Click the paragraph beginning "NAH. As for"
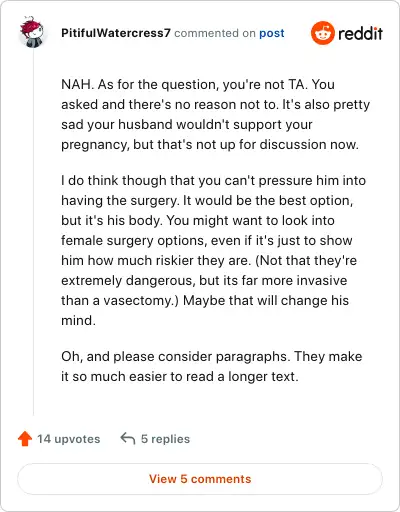Image resolution: width=400 pixels, height=512 pixels. pos(215,114)
